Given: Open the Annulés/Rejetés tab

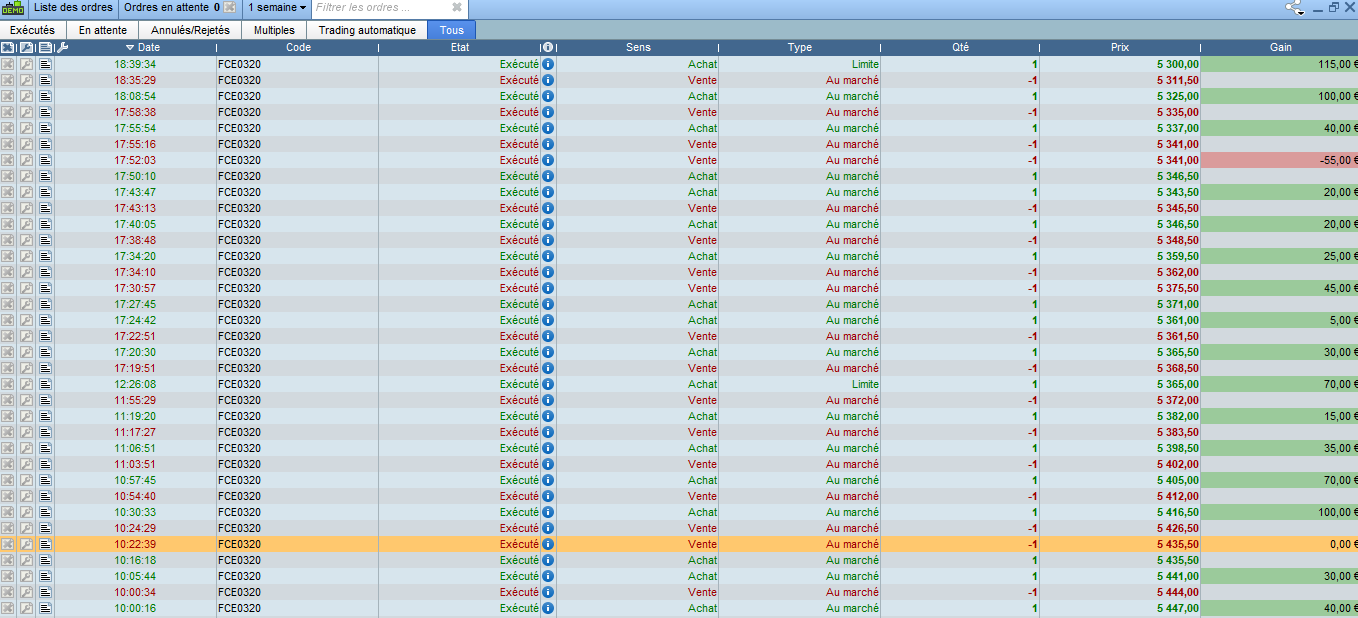Looking at the screenshot, I should (190, 30).
